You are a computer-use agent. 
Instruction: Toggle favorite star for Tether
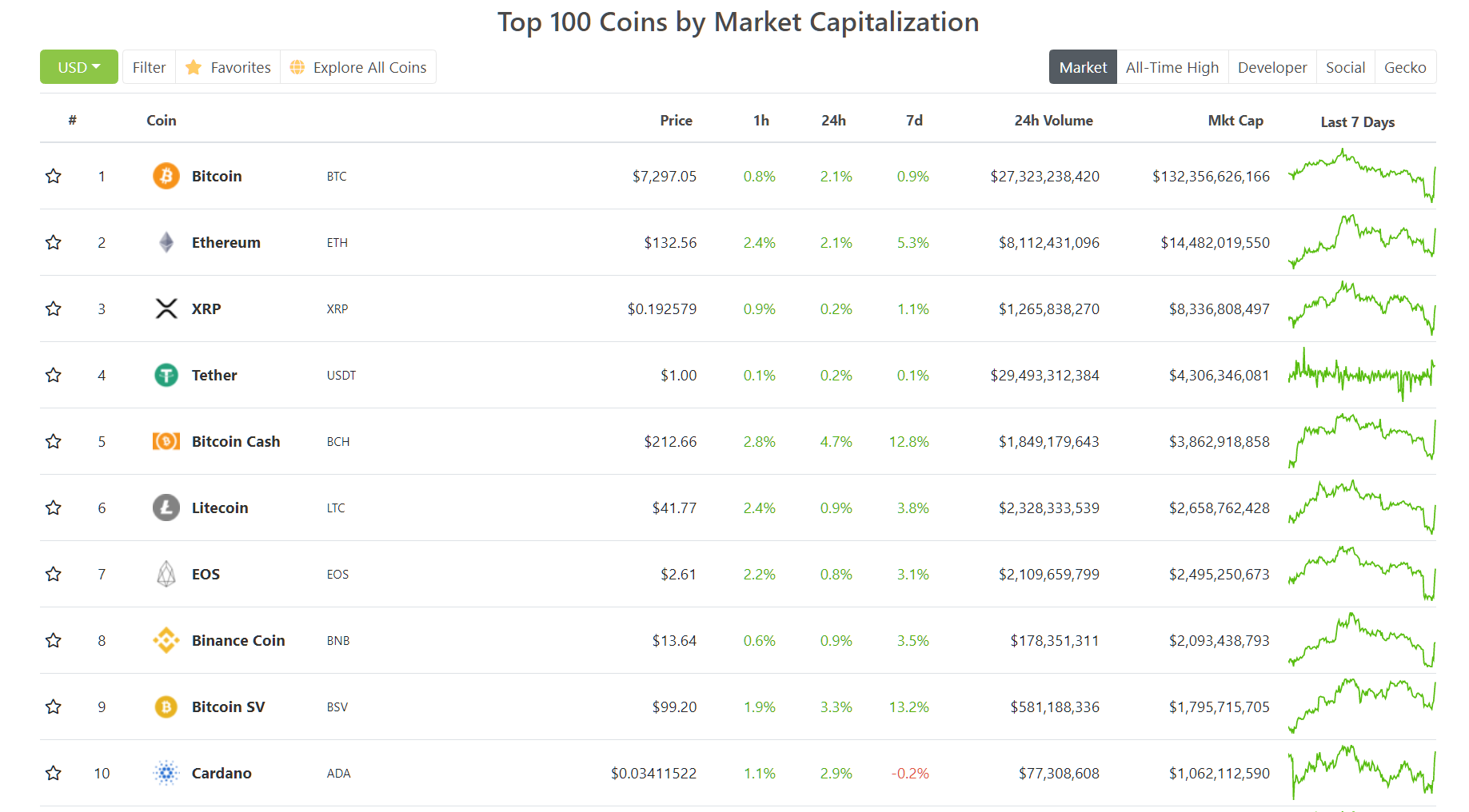pyautogui.click(x=54, y=375)
